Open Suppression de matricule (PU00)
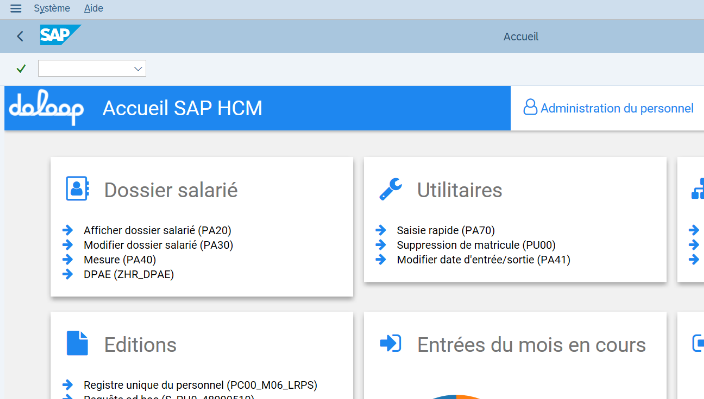 click(476, 245)
